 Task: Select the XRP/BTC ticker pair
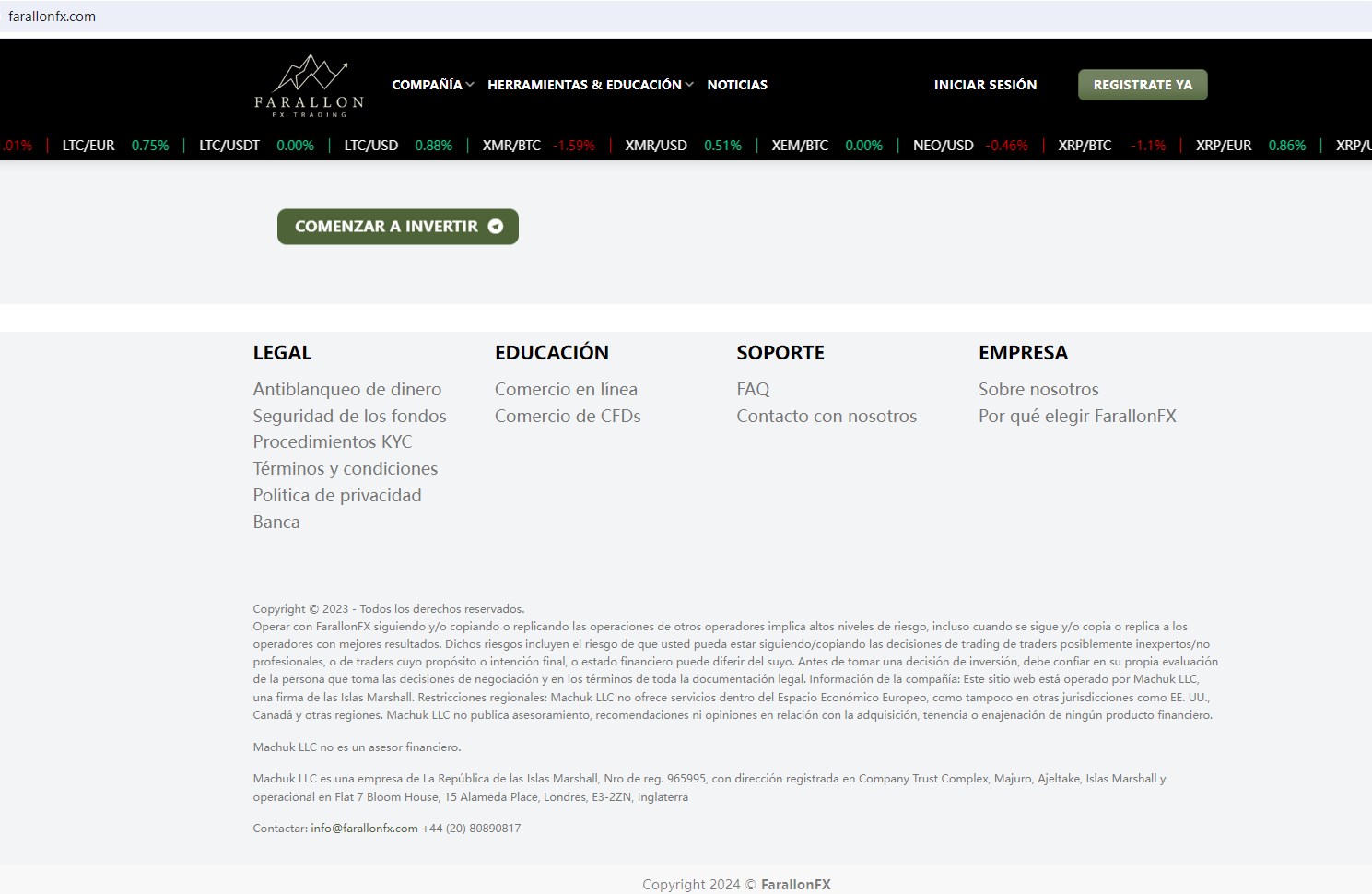1085,146
